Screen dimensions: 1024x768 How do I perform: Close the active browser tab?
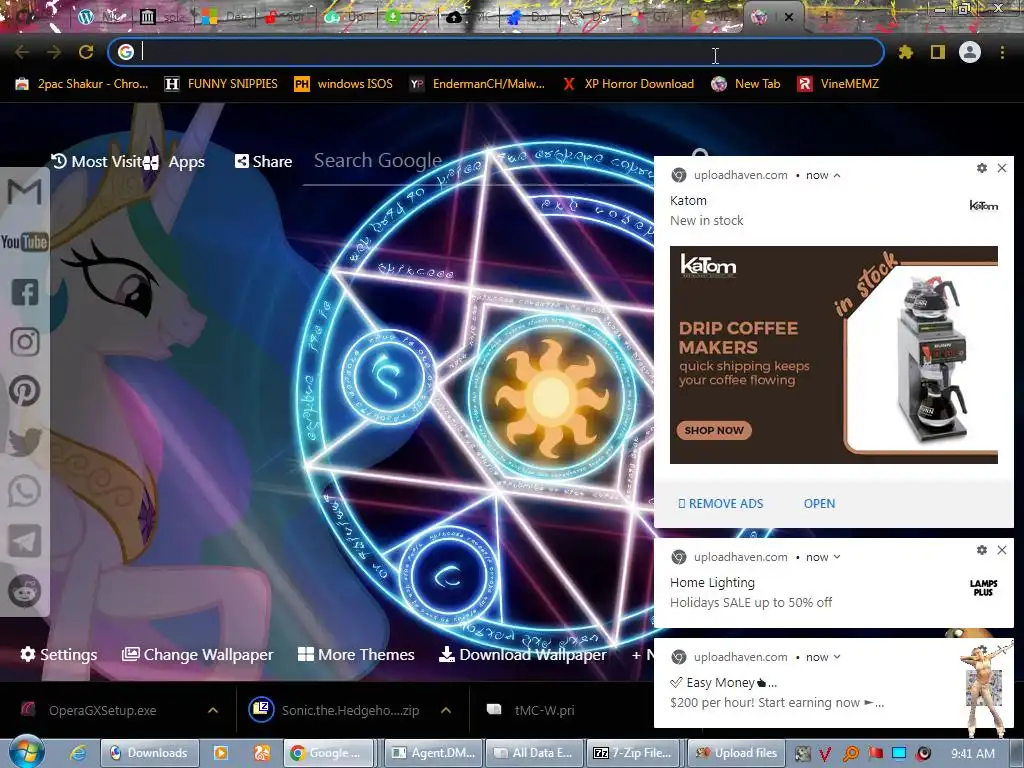pos(789,17)
